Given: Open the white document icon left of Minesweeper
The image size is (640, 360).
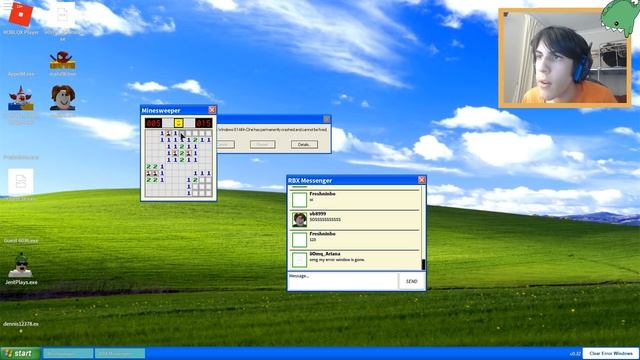Looking at the screenshot, I should (20, 182).
